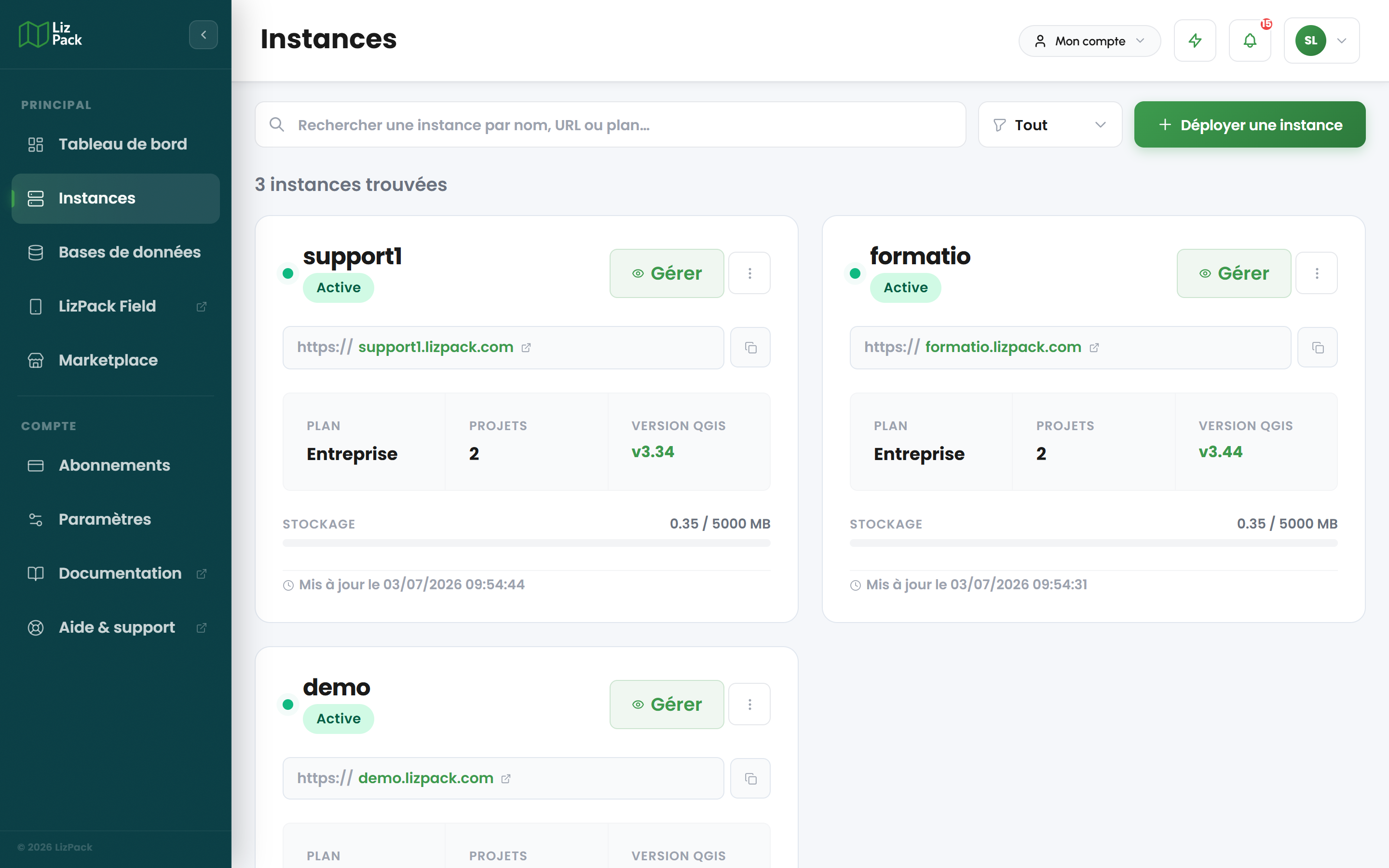1389x868 pixels.
Task: Click the LizPack logo
Action: point(51,34)
